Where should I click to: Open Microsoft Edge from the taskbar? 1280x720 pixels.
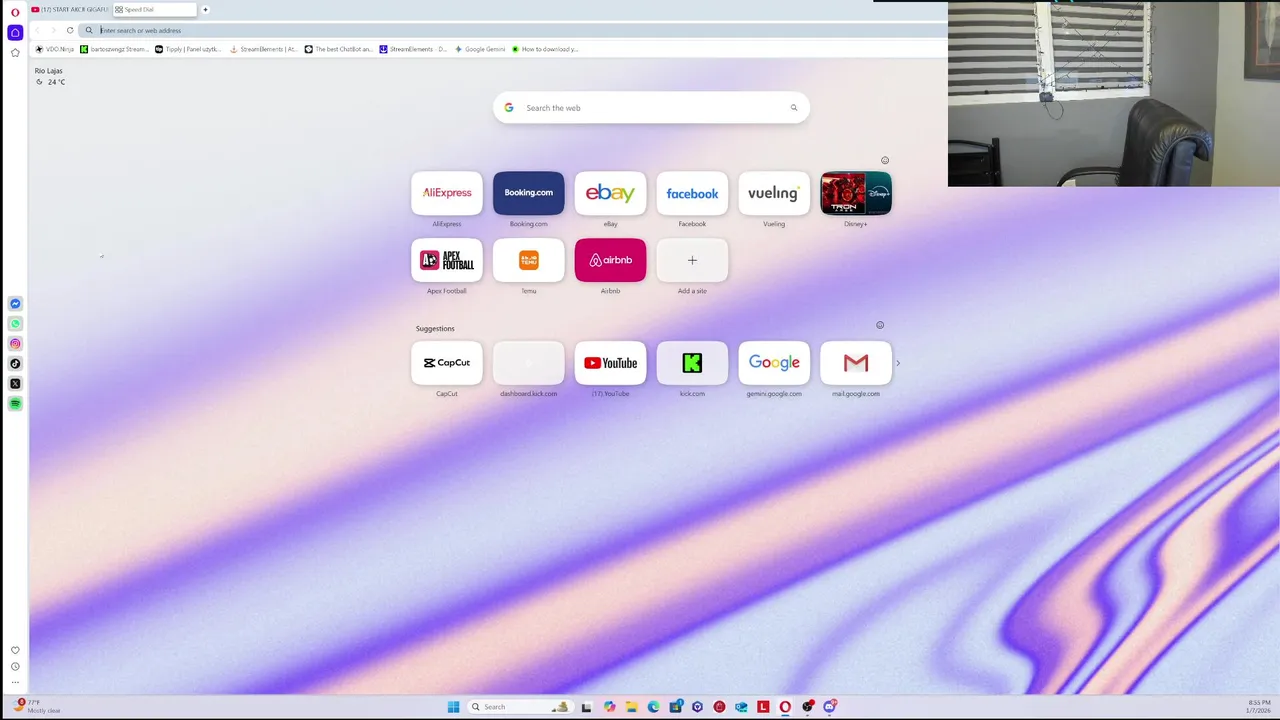tap(653, 707)
